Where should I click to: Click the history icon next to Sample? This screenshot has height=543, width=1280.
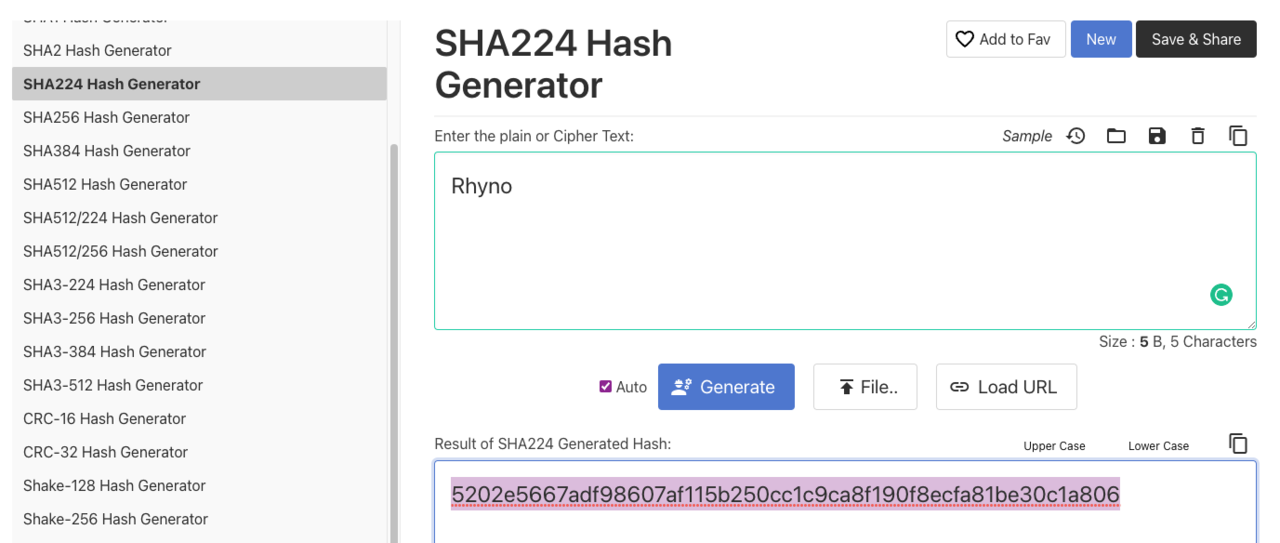pyautogui.click(x=1076, y=136)
